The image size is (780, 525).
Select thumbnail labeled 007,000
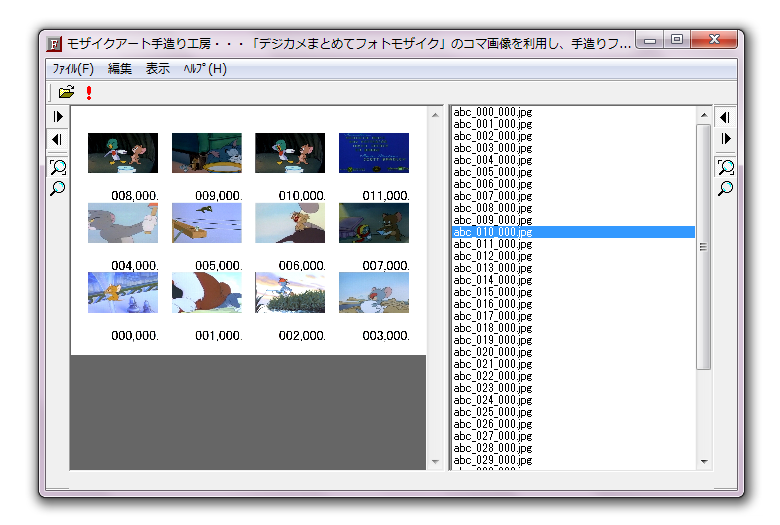click(x=374, y=223)
